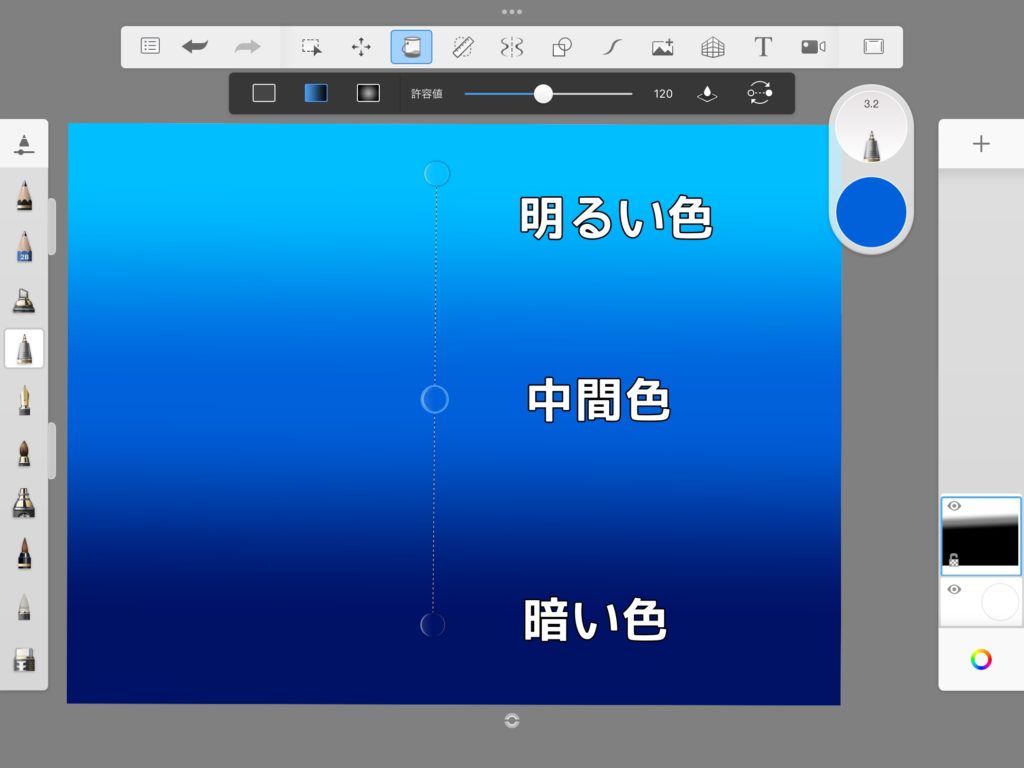Toggle visibility of the gradient layer
This screenshot has width=1024, height=768.
pos(954,506)
